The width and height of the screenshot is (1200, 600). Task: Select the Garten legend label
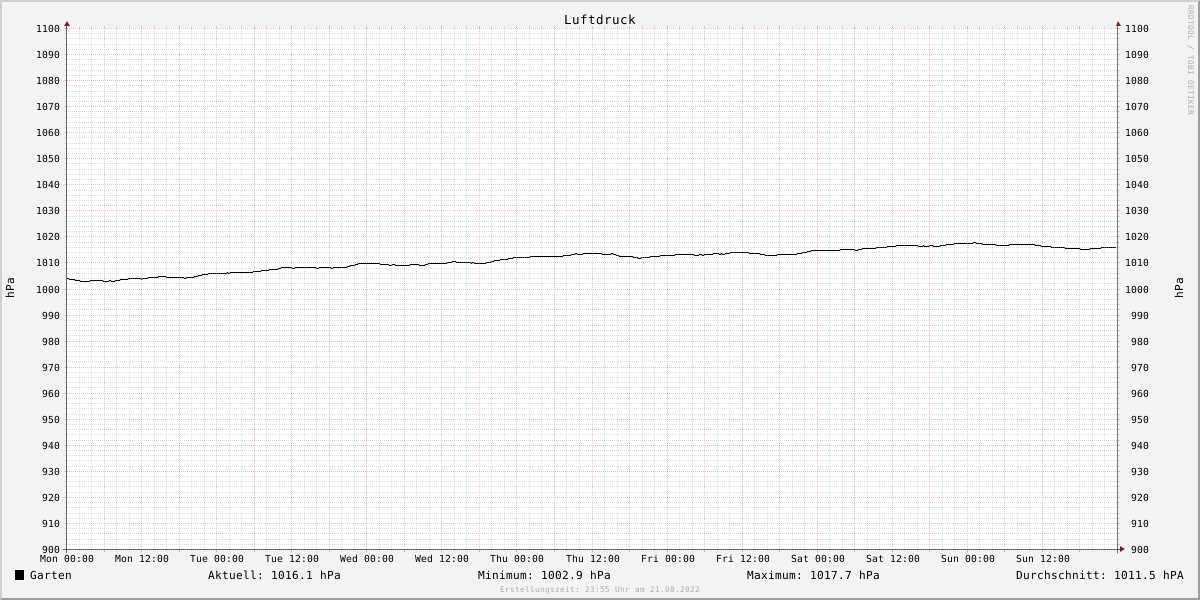click(51, 575)
